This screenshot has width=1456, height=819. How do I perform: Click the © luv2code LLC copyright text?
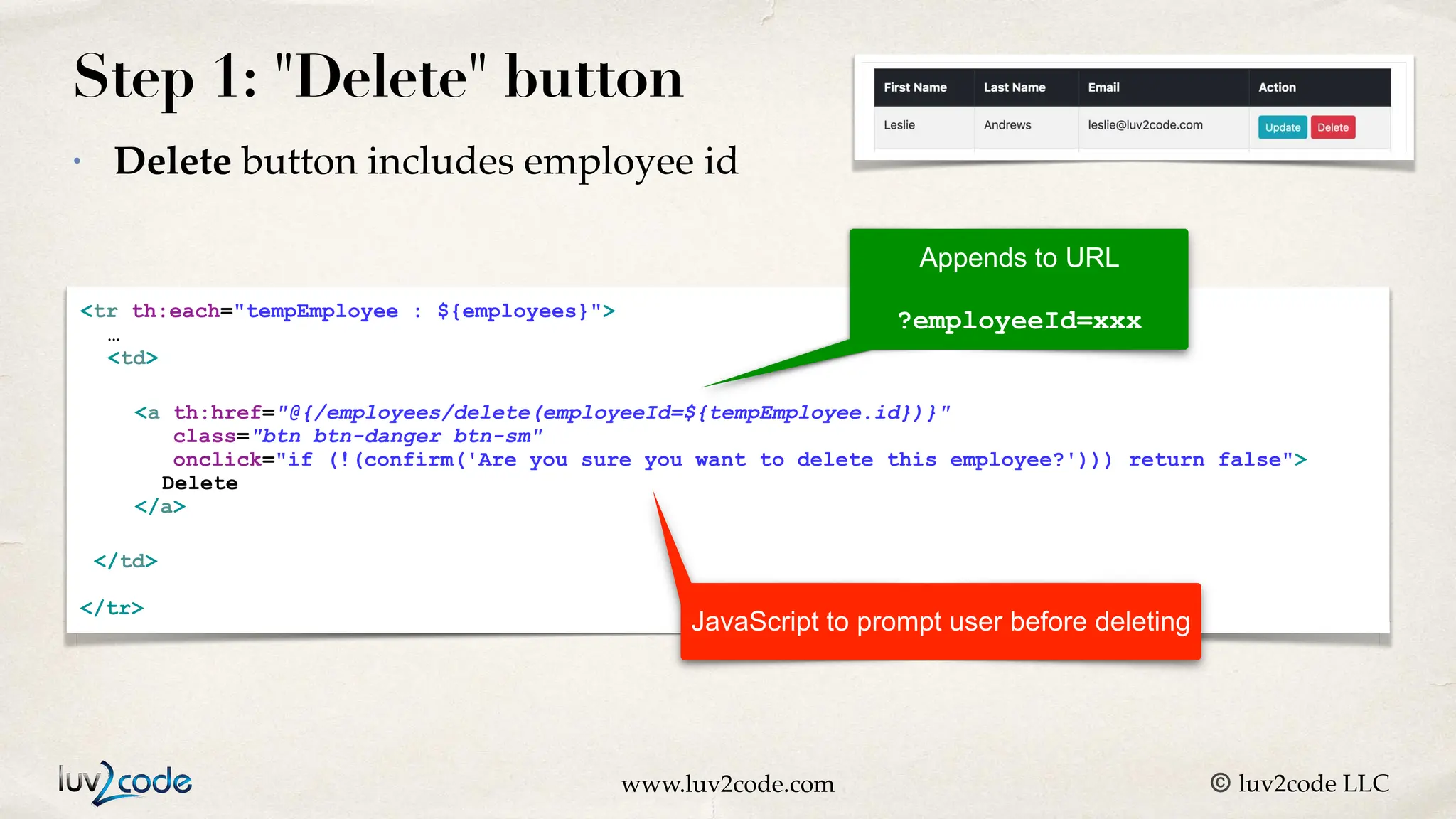click(1300, 783)
